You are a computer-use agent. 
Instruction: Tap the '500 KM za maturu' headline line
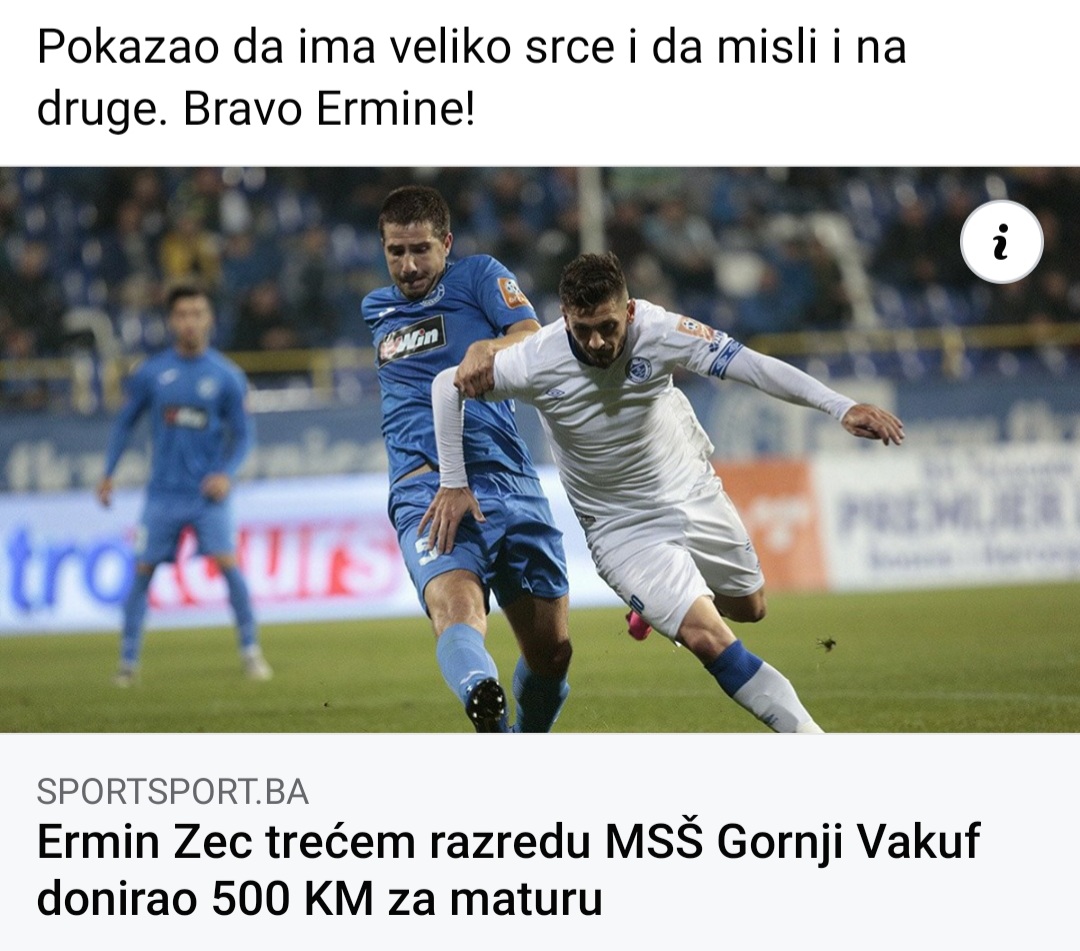point(406,897)
